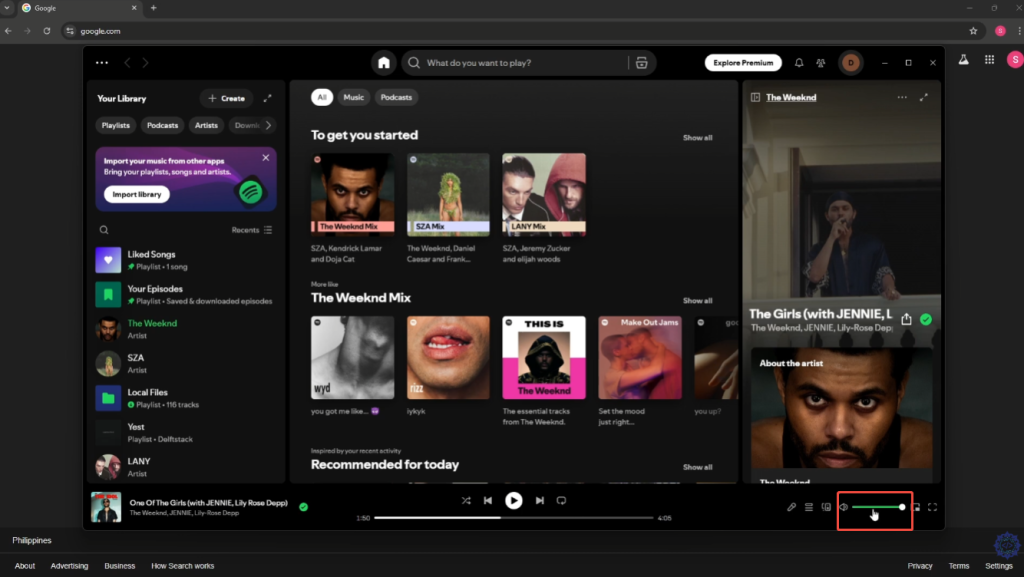Screen dimensions: 1024x577
Task: Open the SZA Mix thumbnail
Action: [x=448, y=195]
